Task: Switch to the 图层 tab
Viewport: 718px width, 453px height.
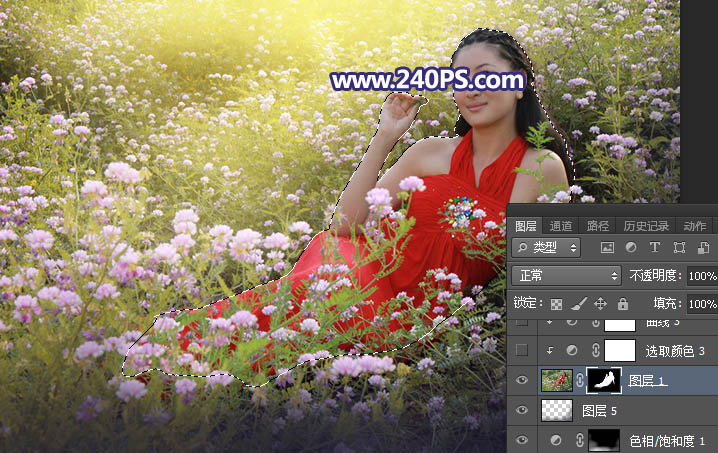Action: pos(526,226)
